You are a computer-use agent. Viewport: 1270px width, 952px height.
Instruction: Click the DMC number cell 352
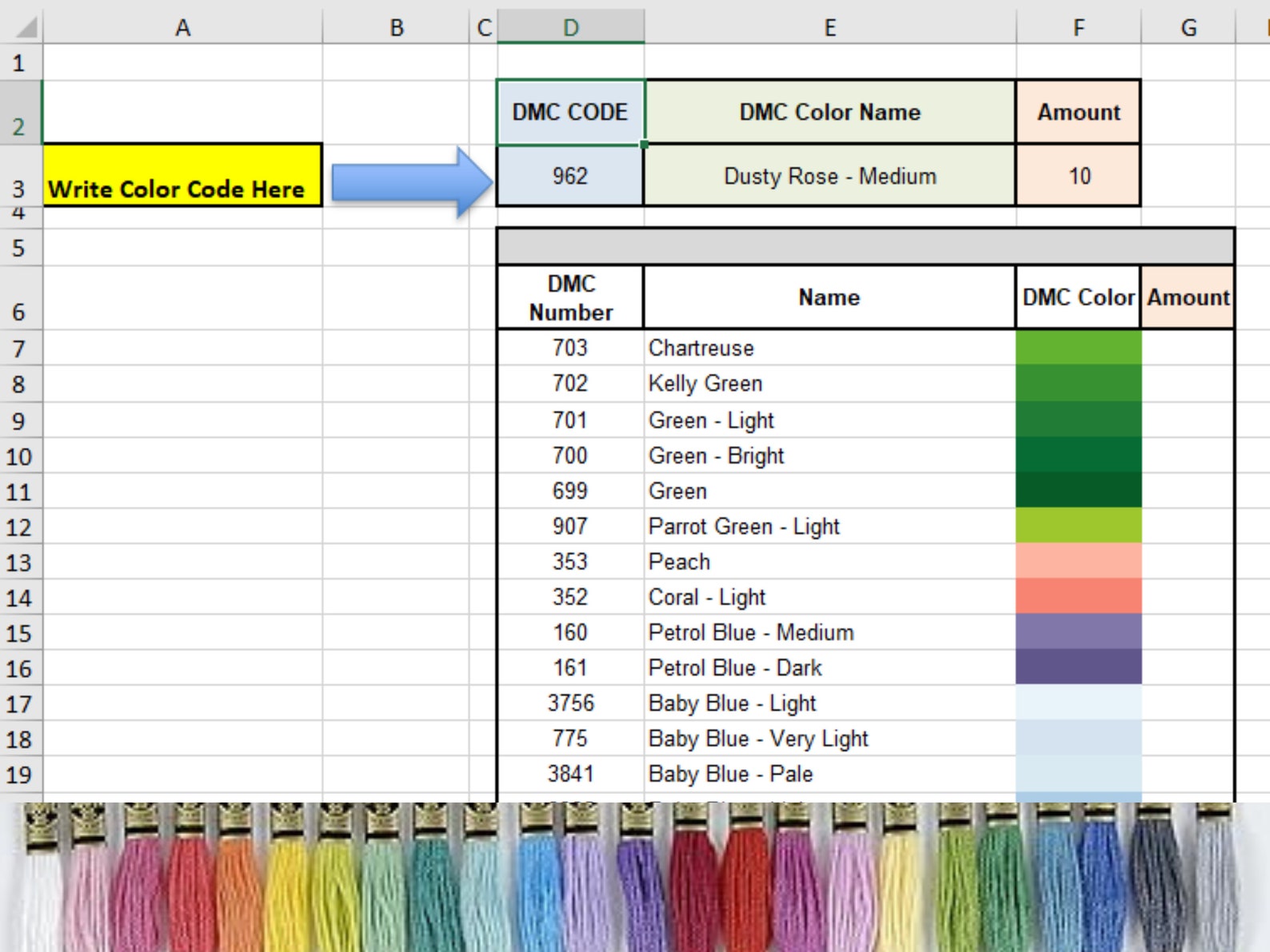pos(570,596)
